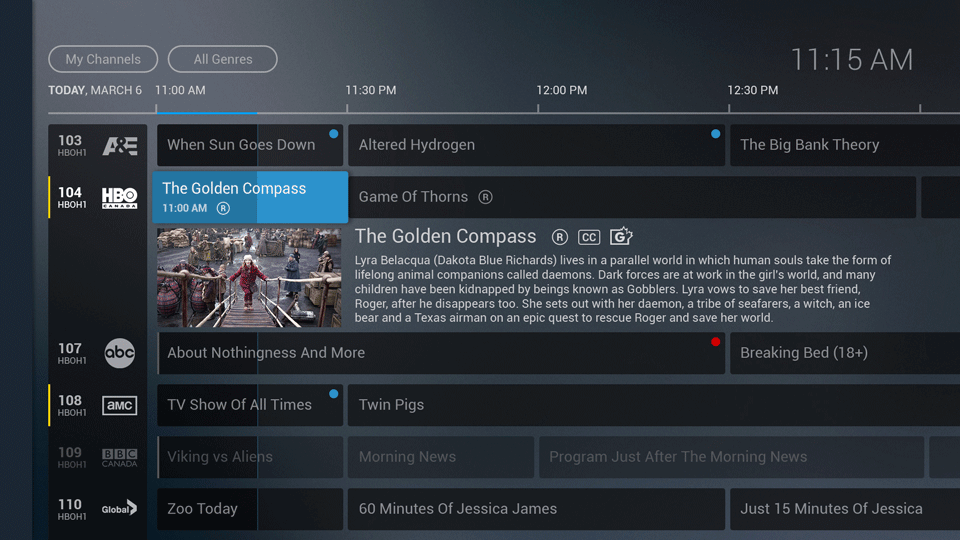Click red recording dot on About Nothingness And More
Screen dimensions: 960x540
[716, 342]
